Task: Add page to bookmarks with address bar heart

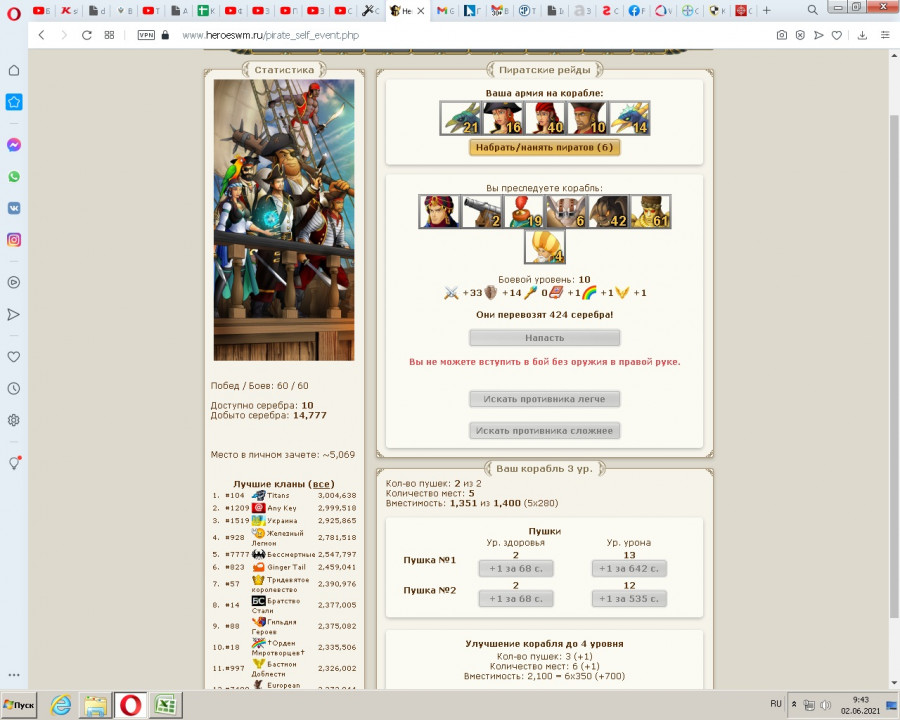Action: (837, 35)
